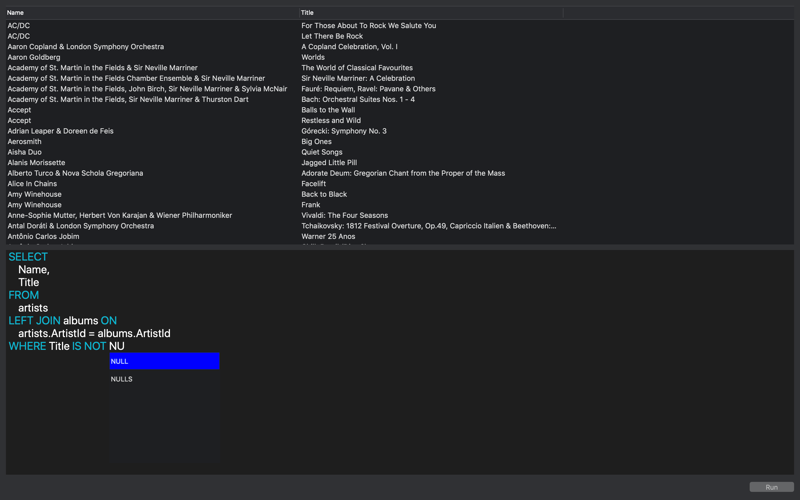Select the Aaron Goldberg row

34,58
